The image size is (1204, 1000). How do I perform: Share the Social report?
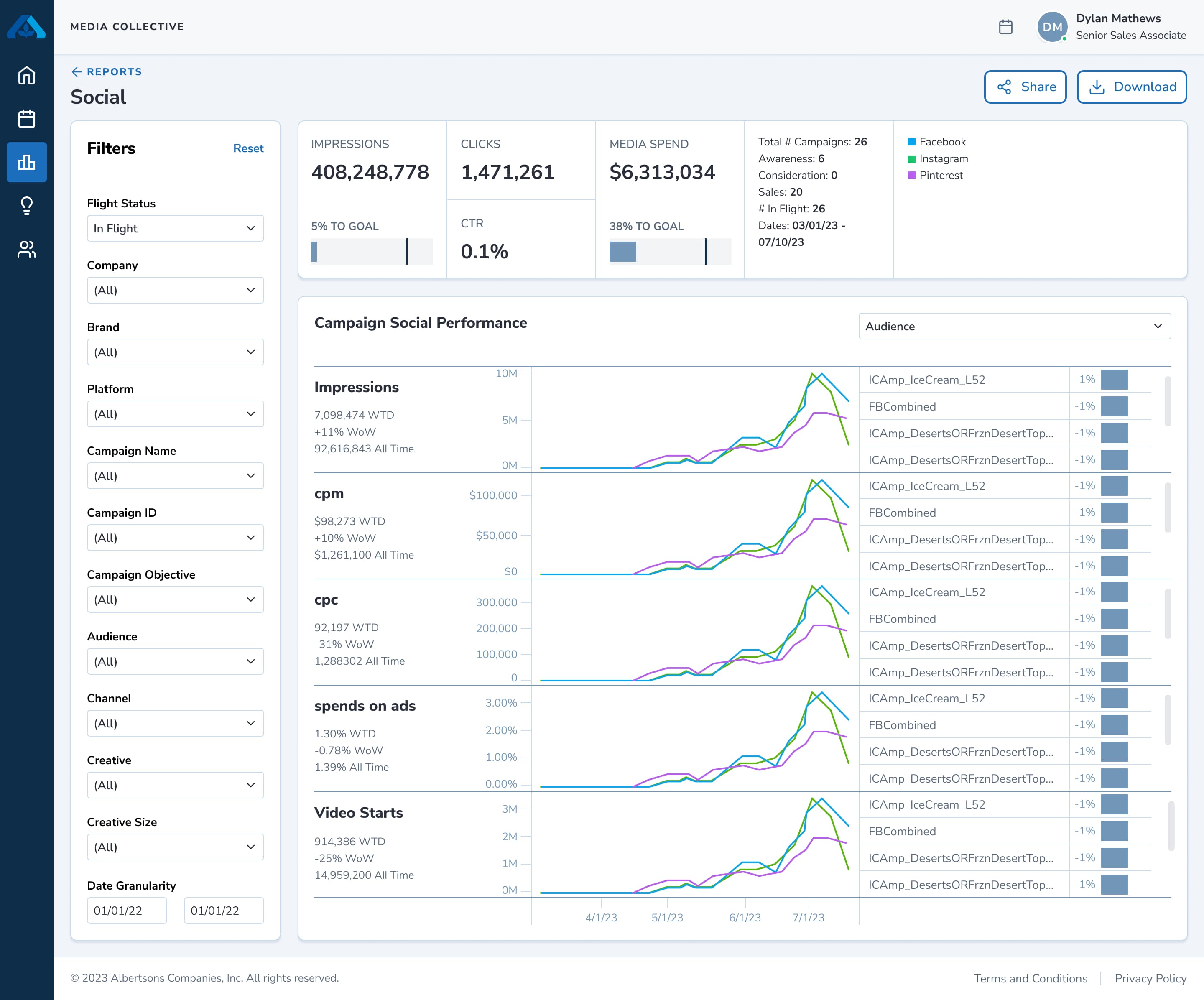click(x=1025, y=87)
